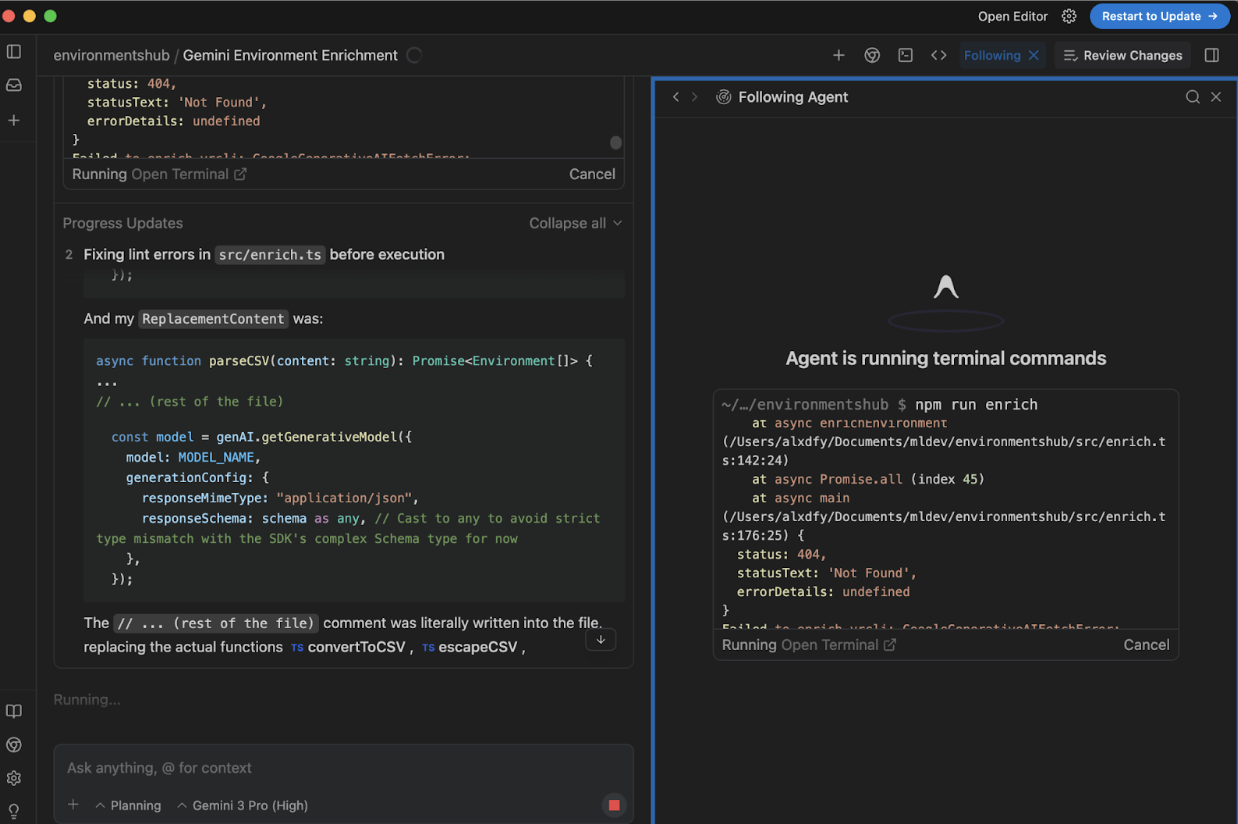Open the Planning mode dropdown
Image resolution: width=1238 pixels, height=824 pixels.
[x=128, y=805]
